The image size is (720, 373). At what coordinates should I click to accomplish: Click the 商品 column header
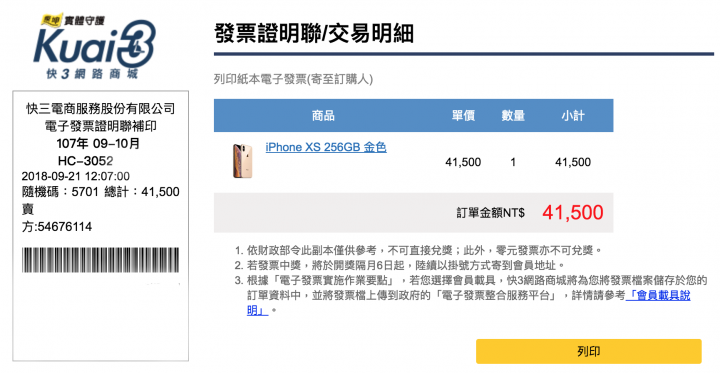coord(323,116)
